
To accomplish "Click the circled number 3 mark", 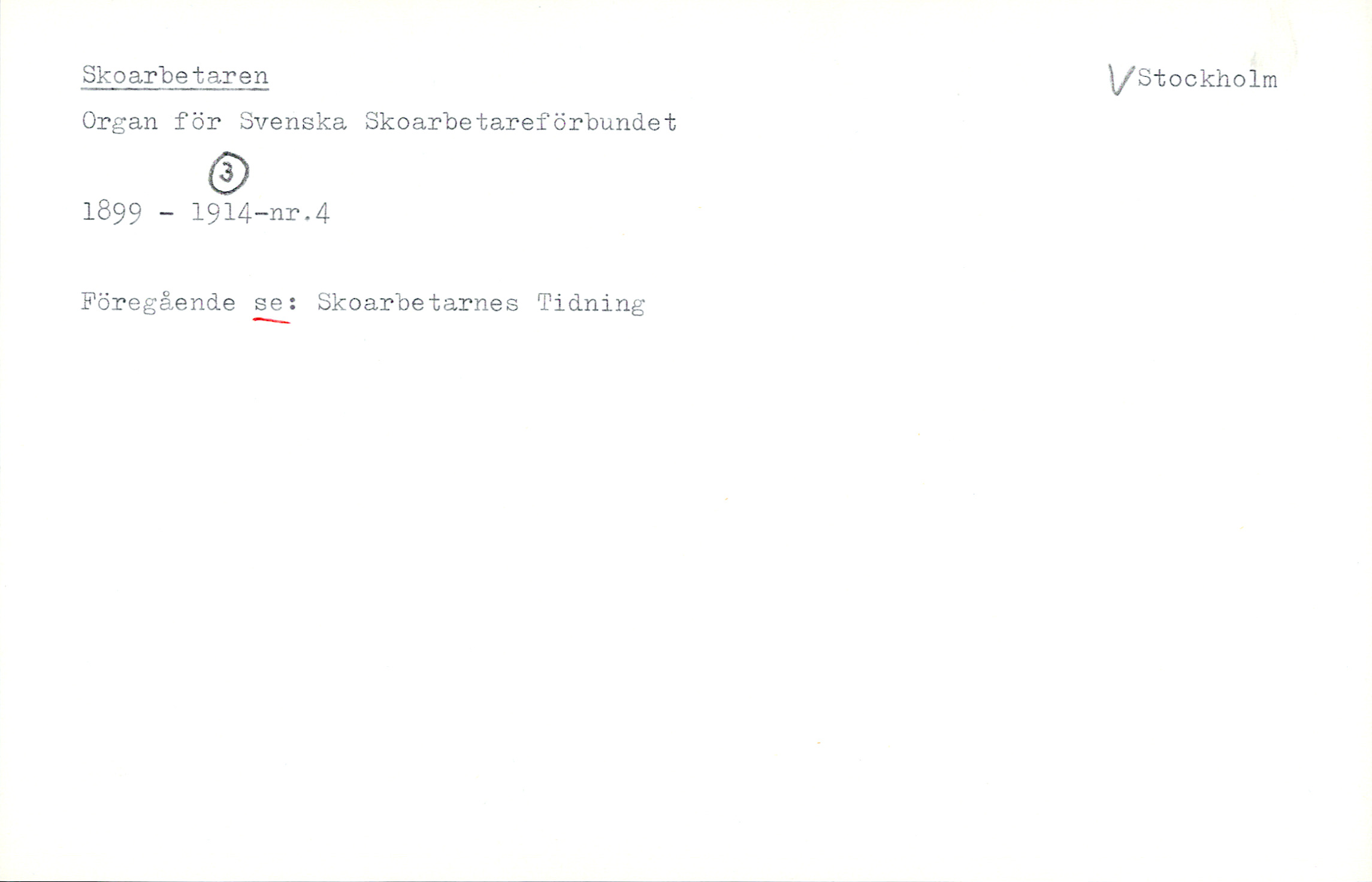I will pyautogui.click(x=228, y=173).
